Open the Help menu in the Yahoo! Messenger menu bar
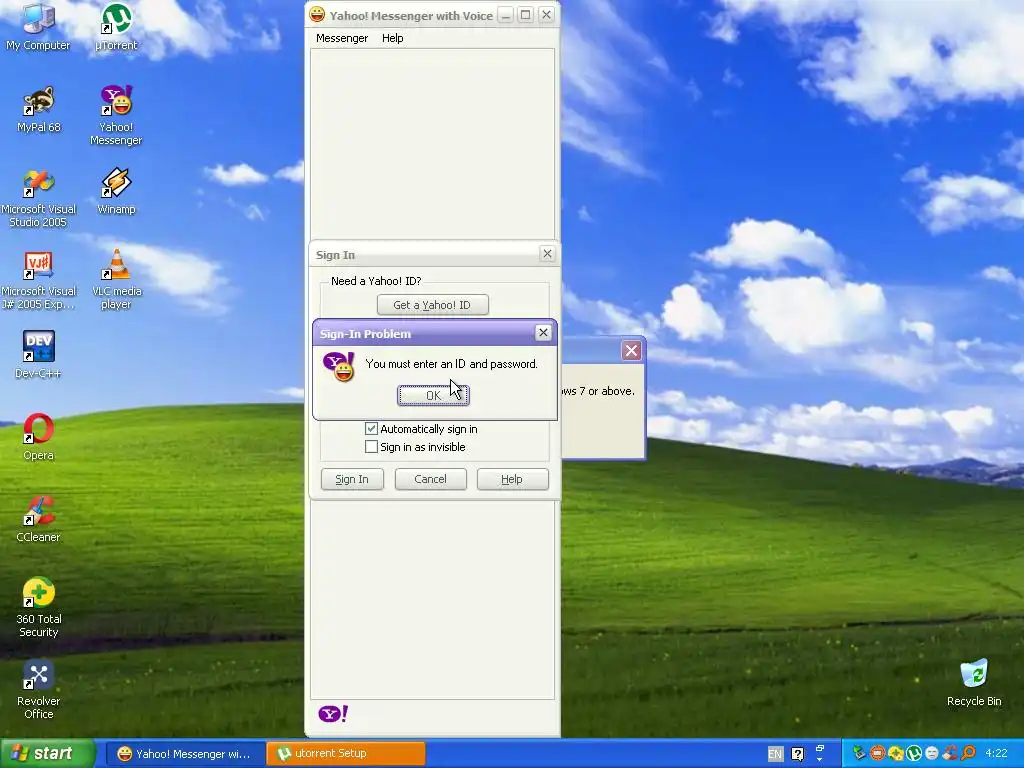Screen dimensions: 1024x768 392,38
